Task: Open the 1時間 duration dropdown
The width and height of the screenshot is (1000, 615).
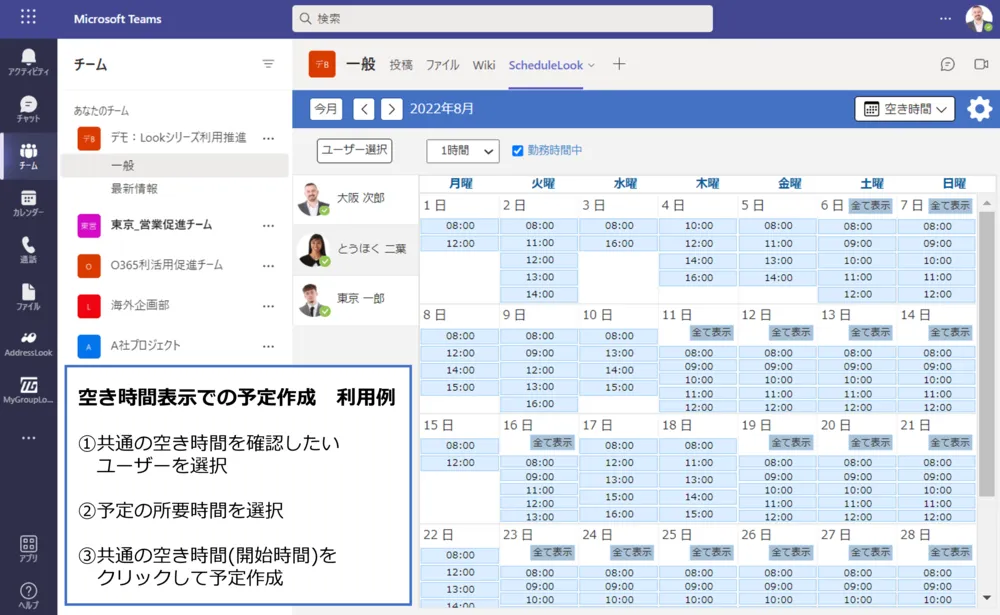Action: [463, 151]
